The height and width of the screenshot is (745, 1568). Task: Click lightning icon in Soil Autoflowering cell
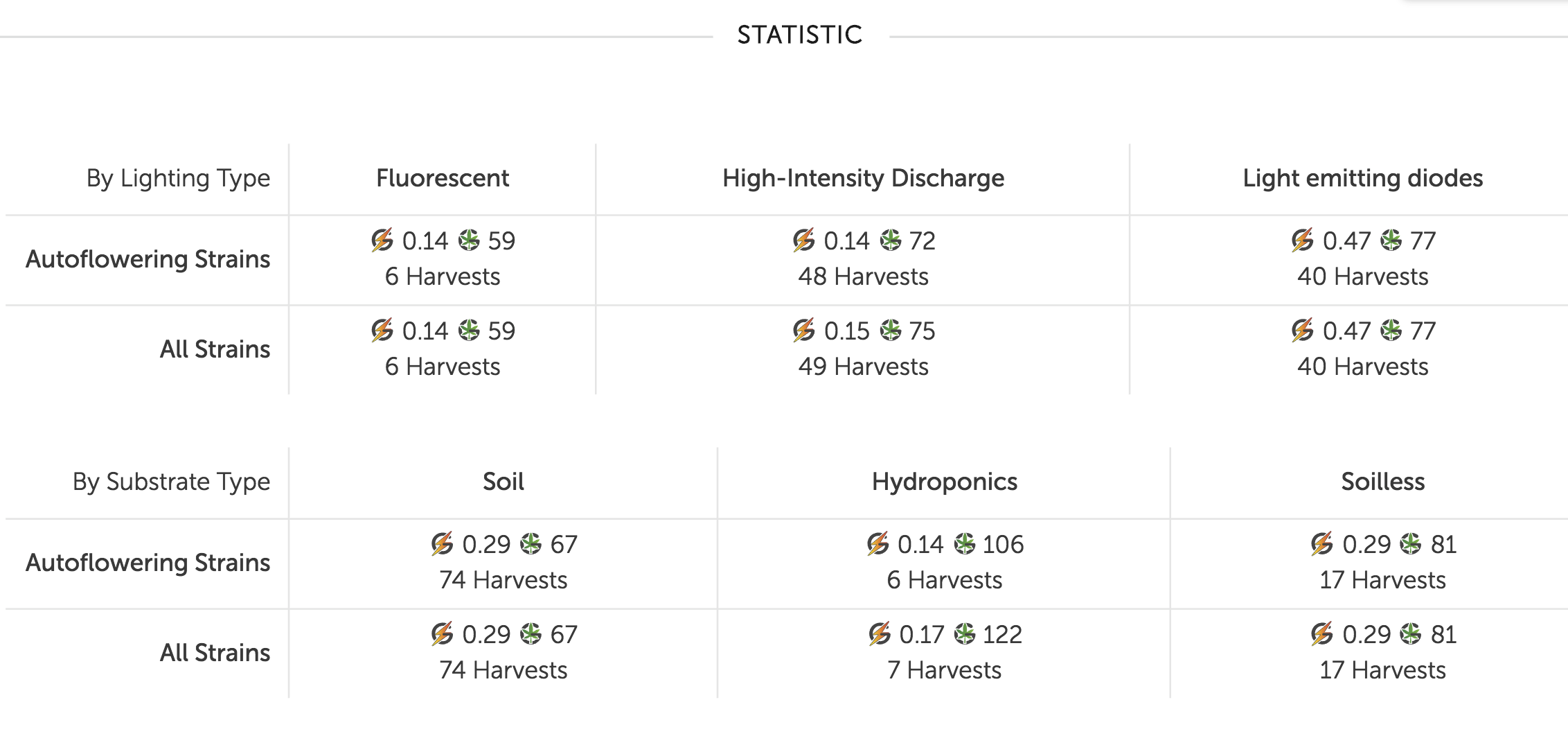442,544
